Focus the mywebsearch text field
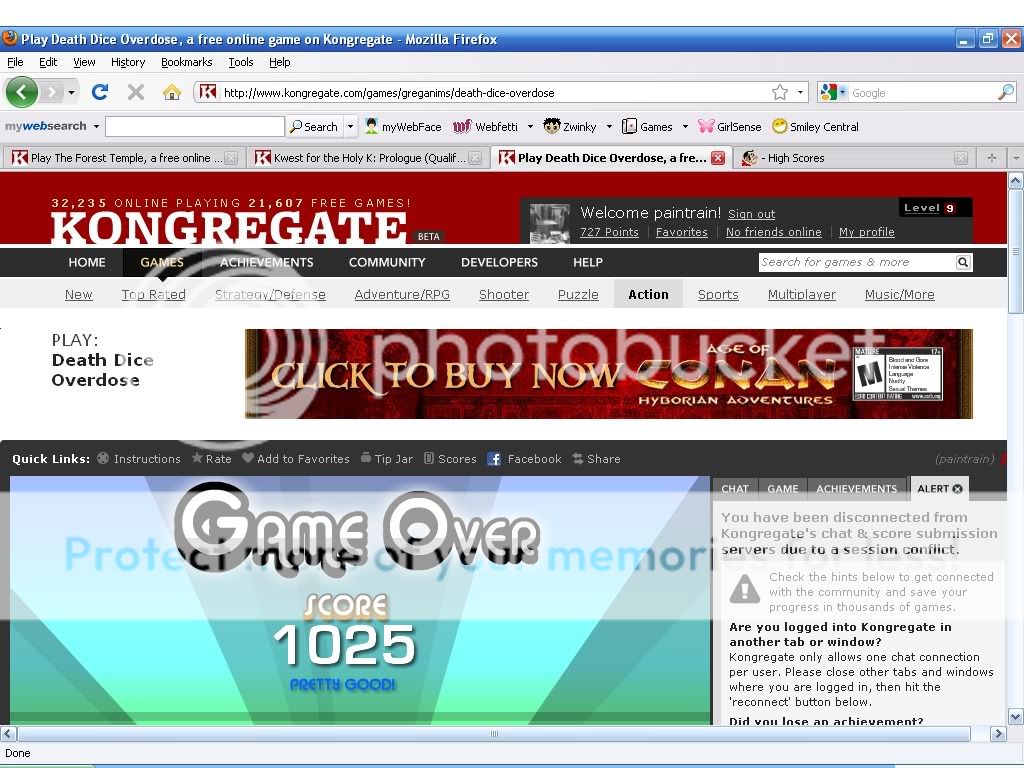 [x=195, y=126]
